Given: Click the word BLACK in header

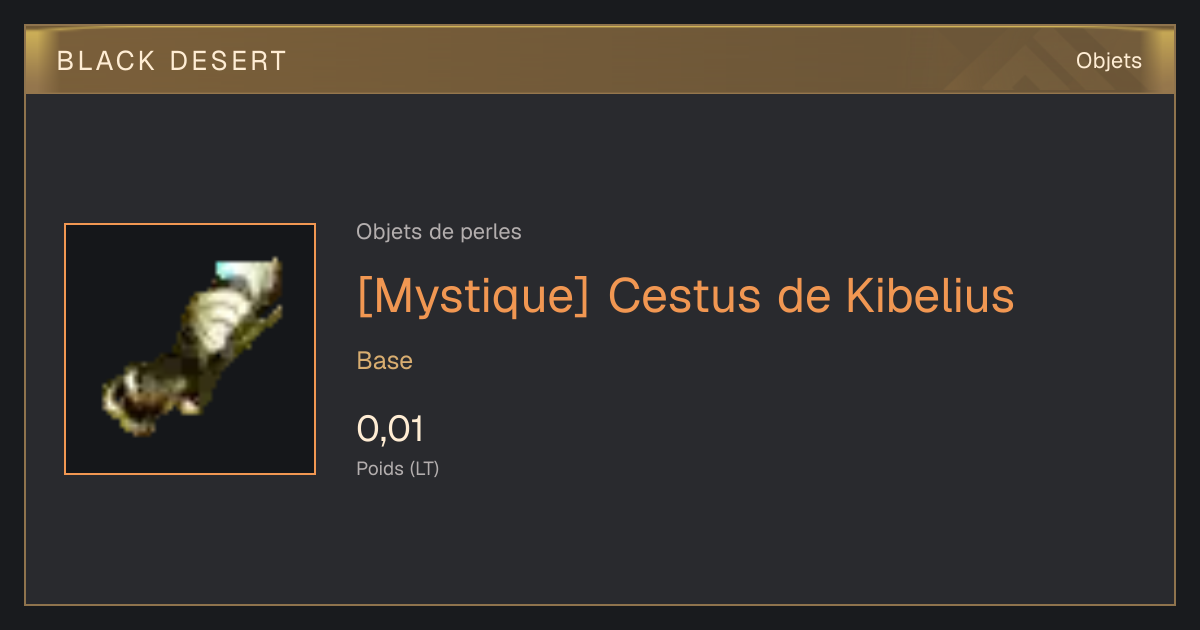Looking at the screenshot, I should (106, 61).
